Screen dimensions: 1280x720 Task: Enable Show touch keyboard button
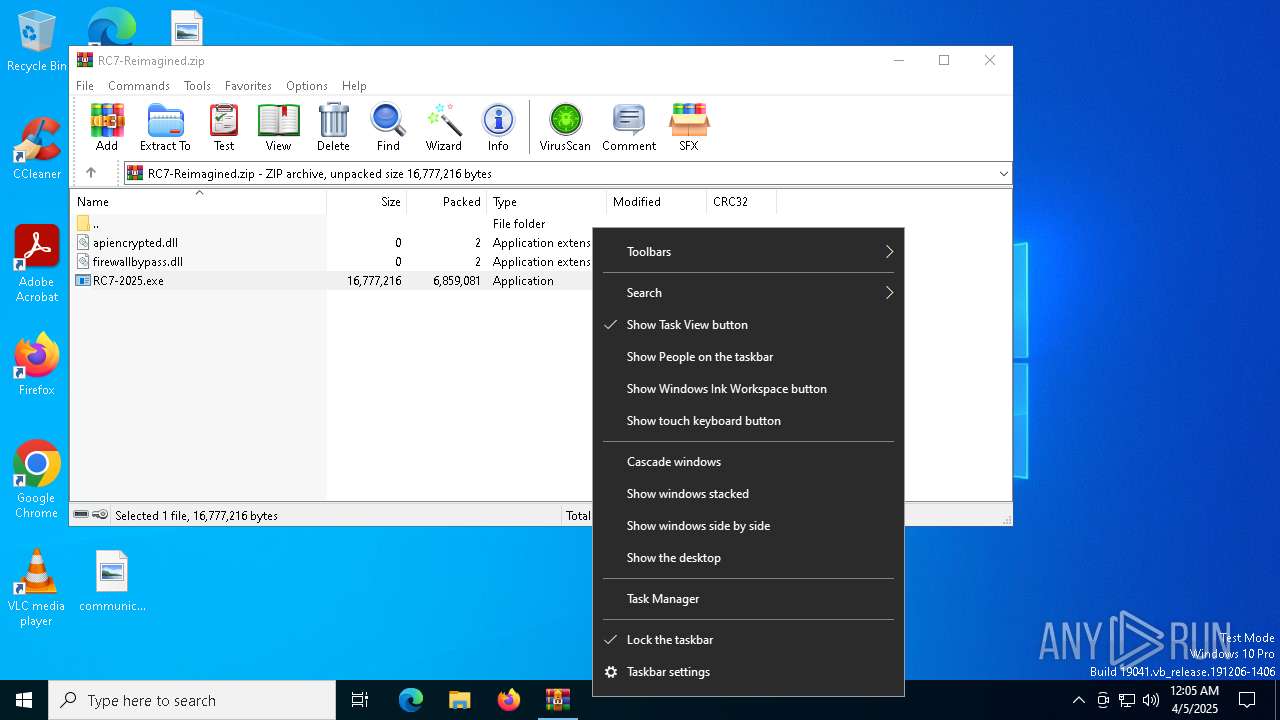coord(748,421)
